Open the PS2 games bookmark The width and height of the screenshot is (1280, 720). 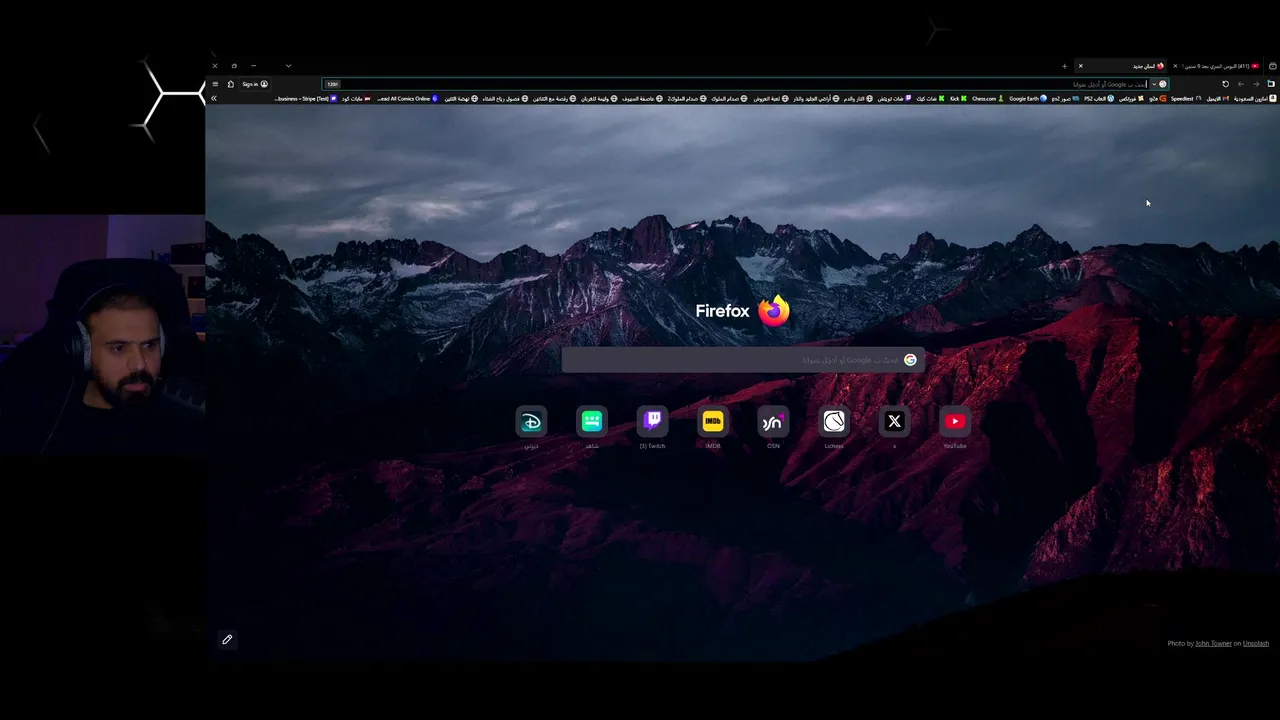click(1099, 99)
